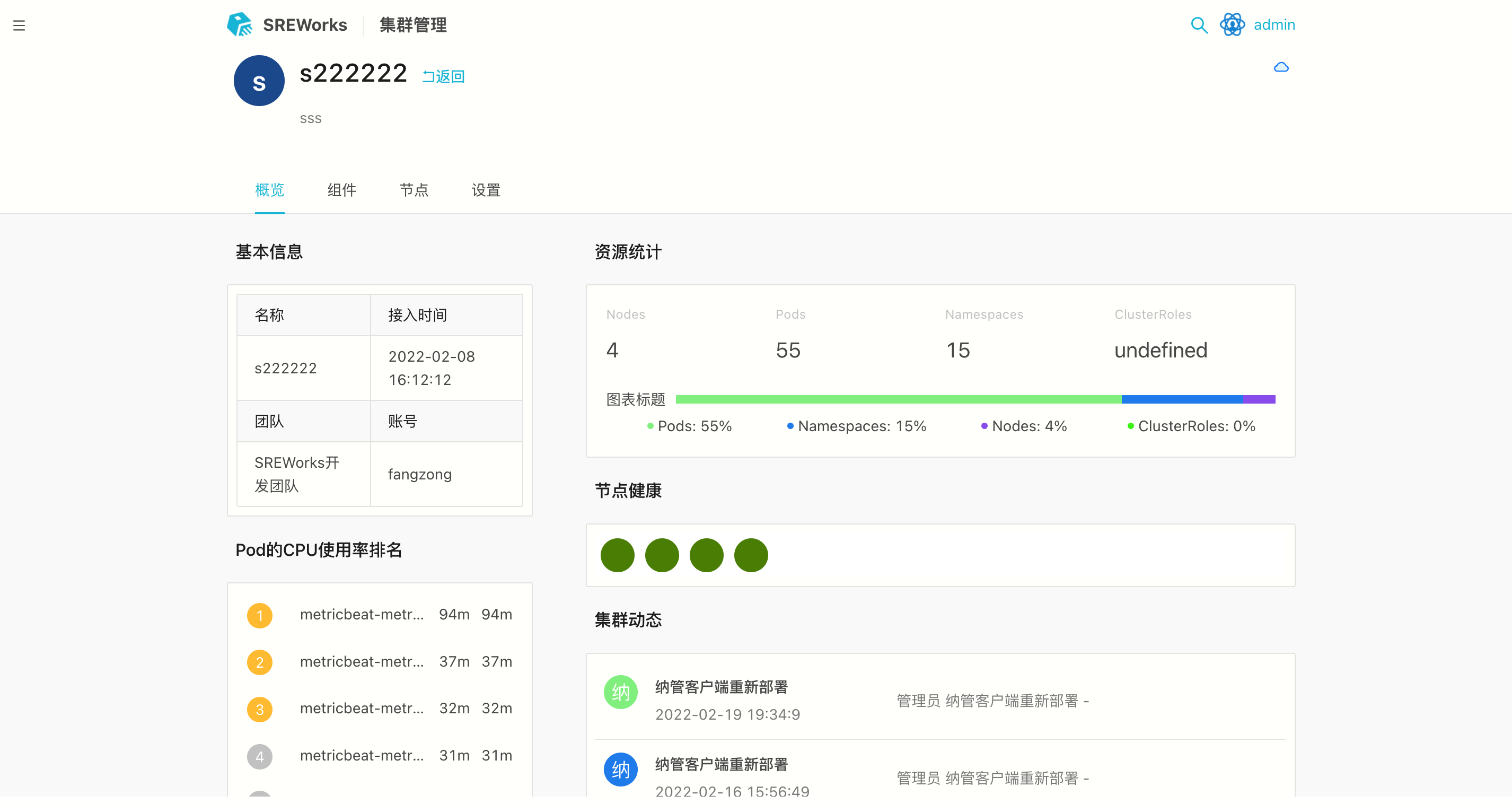Click the fourth node health circle
The width and height of the screenshot is (1512, 804).
751,555
